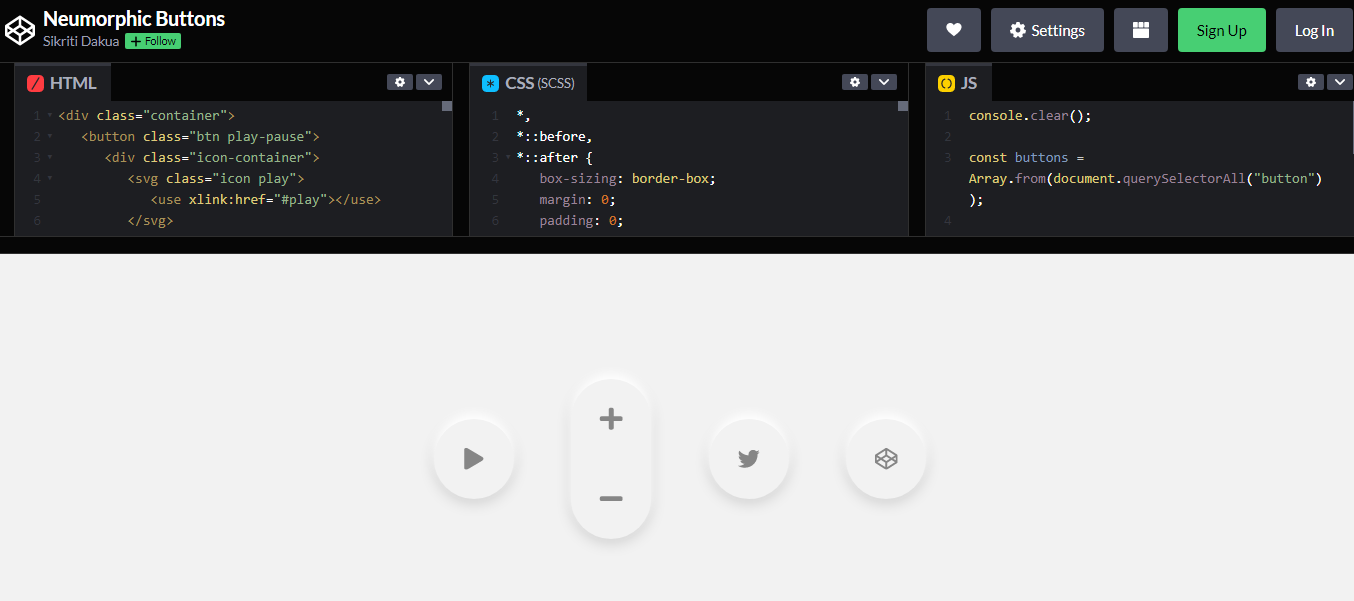Screen dimensions: 1354x601
Task: Expand the CSS editor dropdown chevron
Action: pyautogui.click(x=883, y=82)
